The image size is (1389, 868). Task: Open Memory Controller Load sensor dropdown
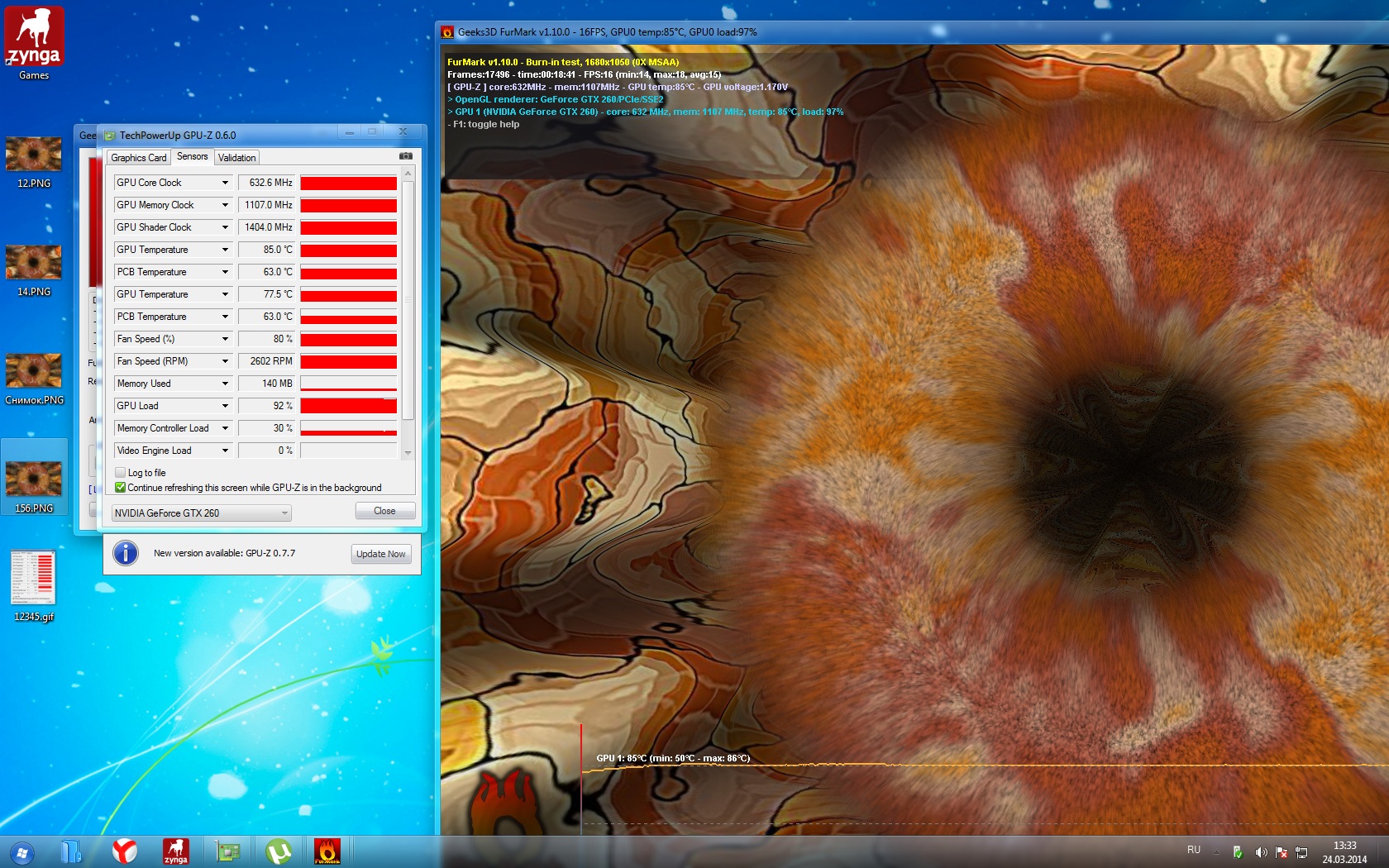[x=173, y=428]
